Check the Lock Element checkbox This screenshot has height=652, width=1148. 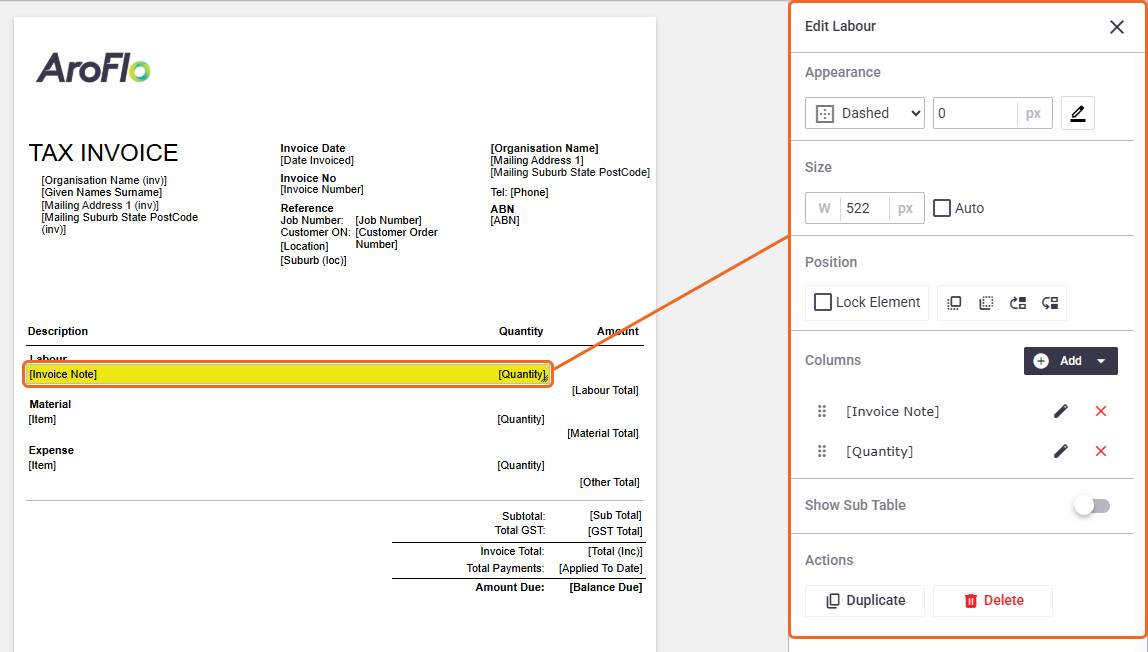[x=823, y=302]
